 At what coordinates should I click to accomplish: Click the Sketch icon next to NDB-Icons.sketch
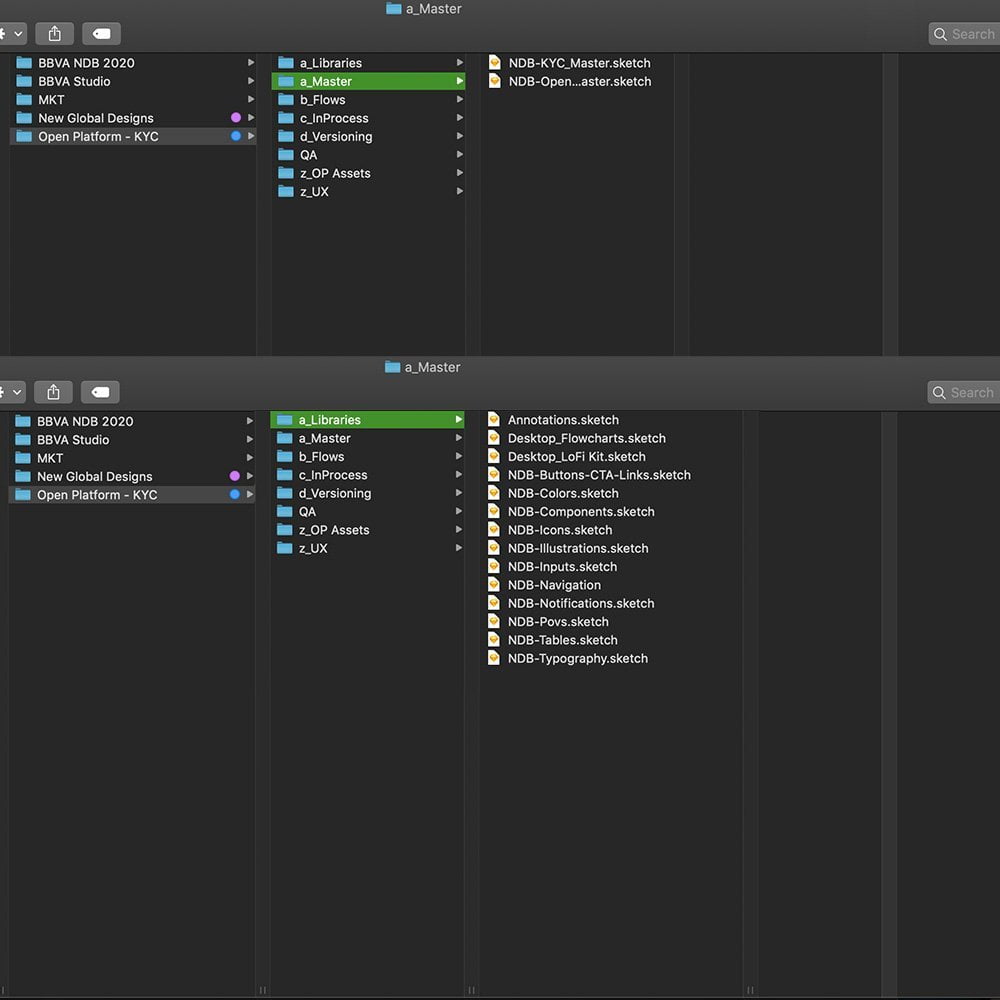pyautogui.click(x=494, y=530)
